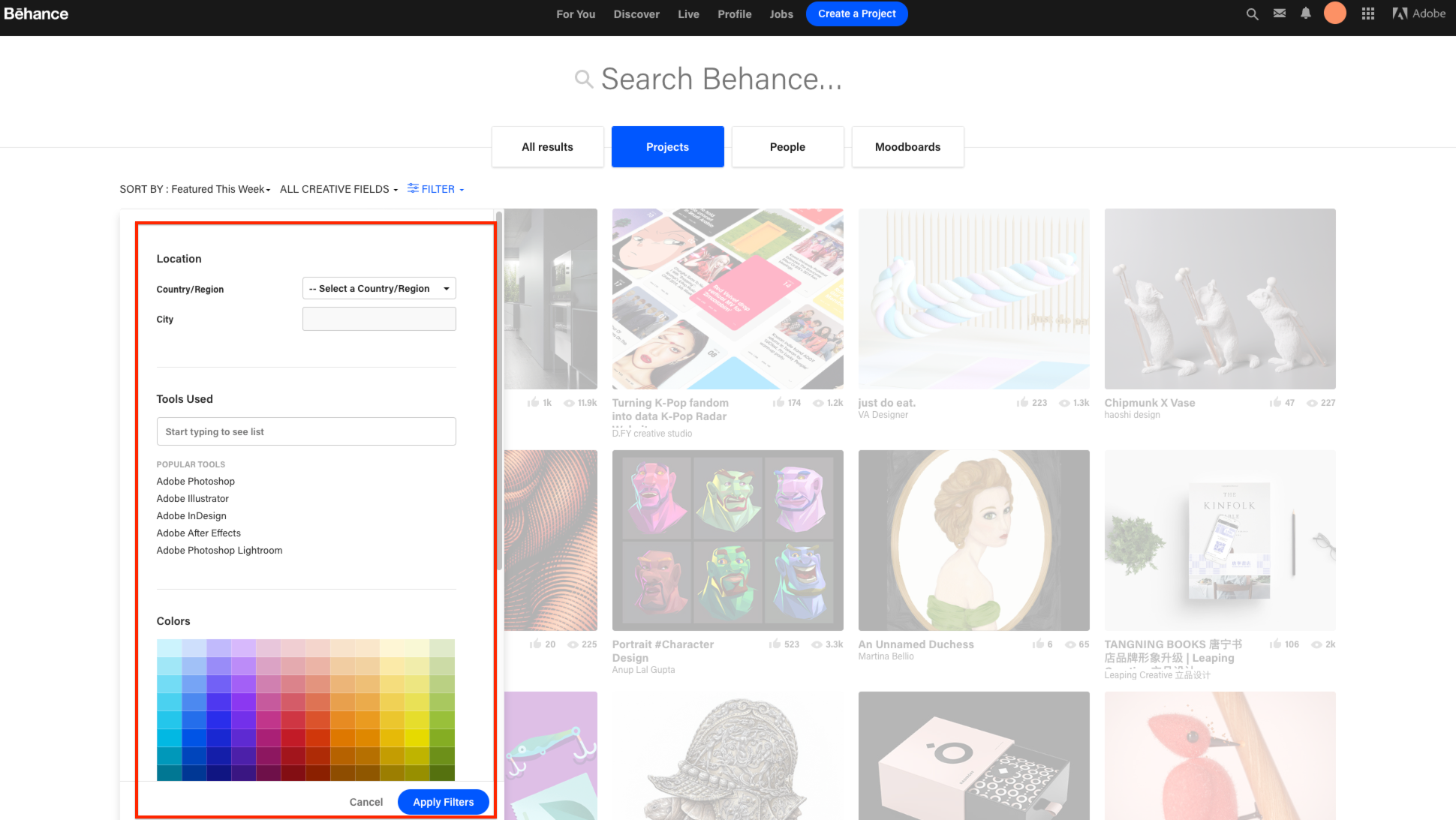Pick a saturated blue color swatch
Viewport: 1456px width, 820px height.
[x=194, y=737]
